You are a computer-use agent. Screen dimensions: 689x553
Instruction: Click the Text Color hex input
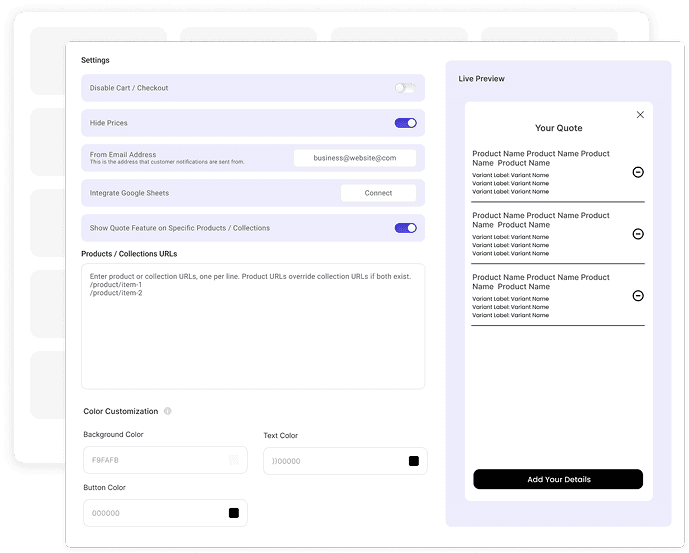(345, 461)
